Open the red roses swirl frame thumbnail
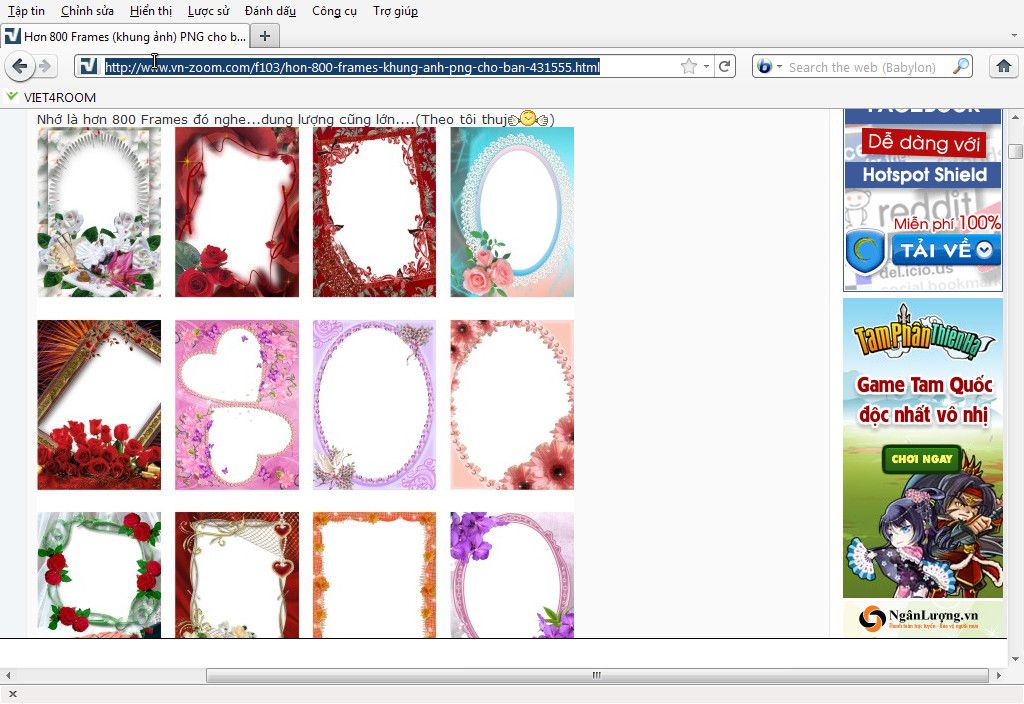Viewport: 1024px width, 704px height. pyautogui.click(x=236, y=212)
